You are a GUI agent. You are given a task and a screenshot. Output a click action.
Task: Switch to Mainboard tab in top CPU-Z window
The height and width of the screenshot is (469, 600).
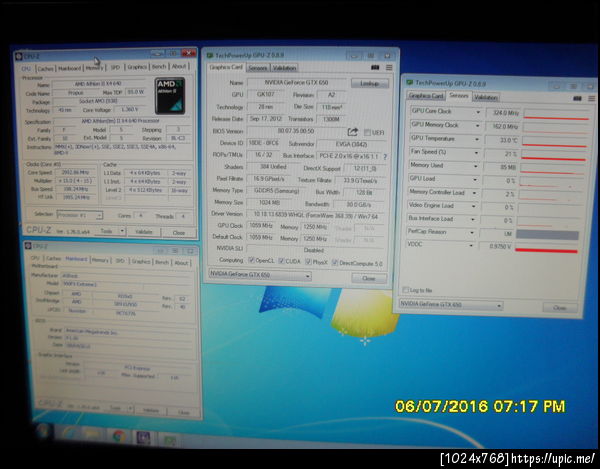coord(69,68)
